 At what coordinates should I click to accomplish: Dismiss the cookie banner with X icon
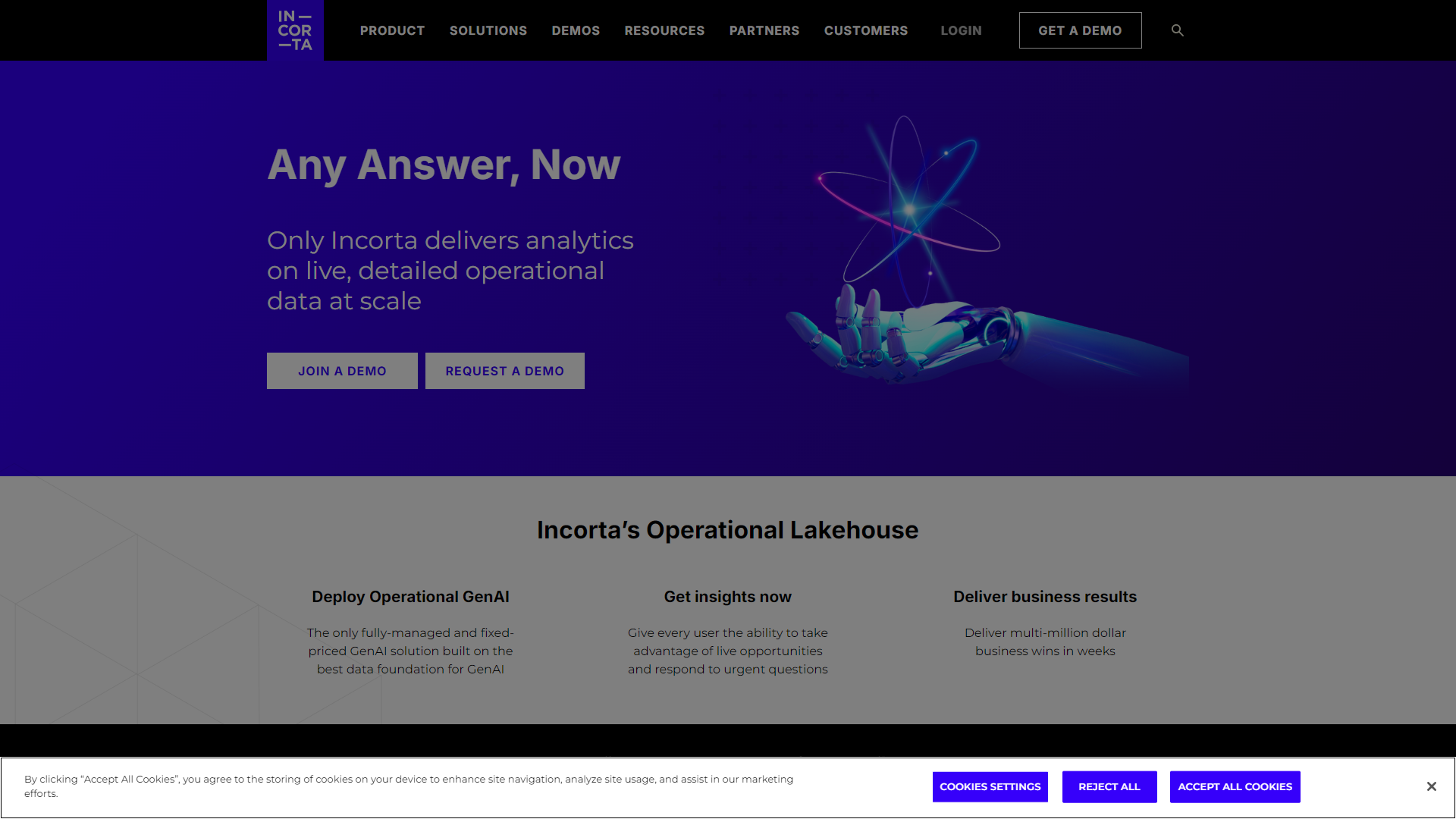coord(1431,786)
